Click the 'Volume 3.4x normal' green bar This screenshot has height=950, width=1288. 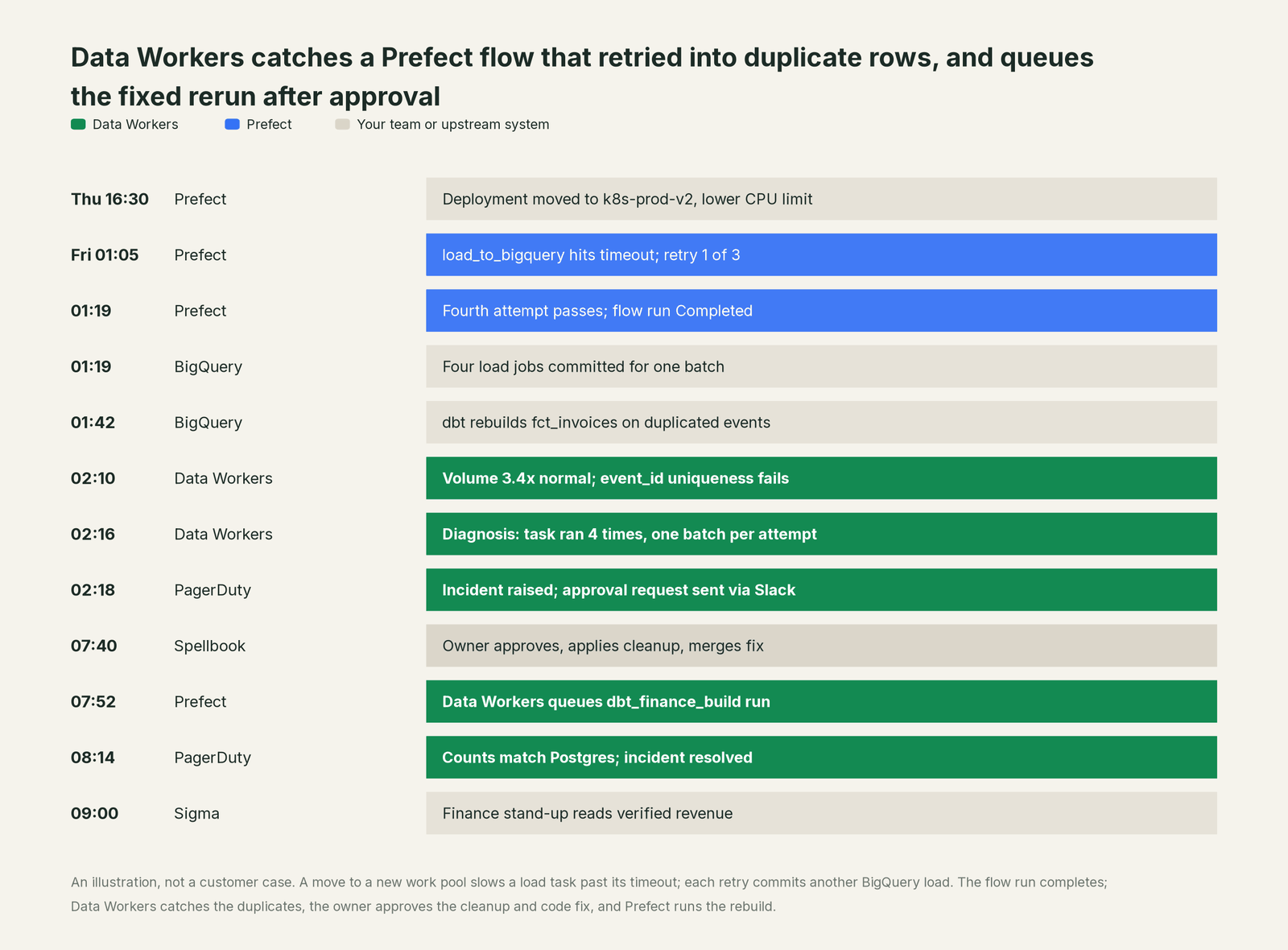(x=821, y=478)
